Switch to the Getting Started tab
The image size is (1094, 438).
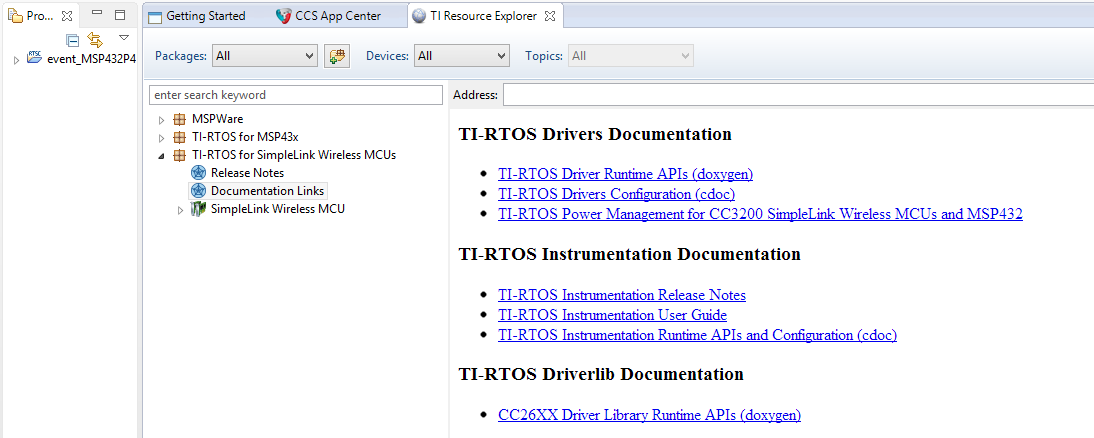206,15
